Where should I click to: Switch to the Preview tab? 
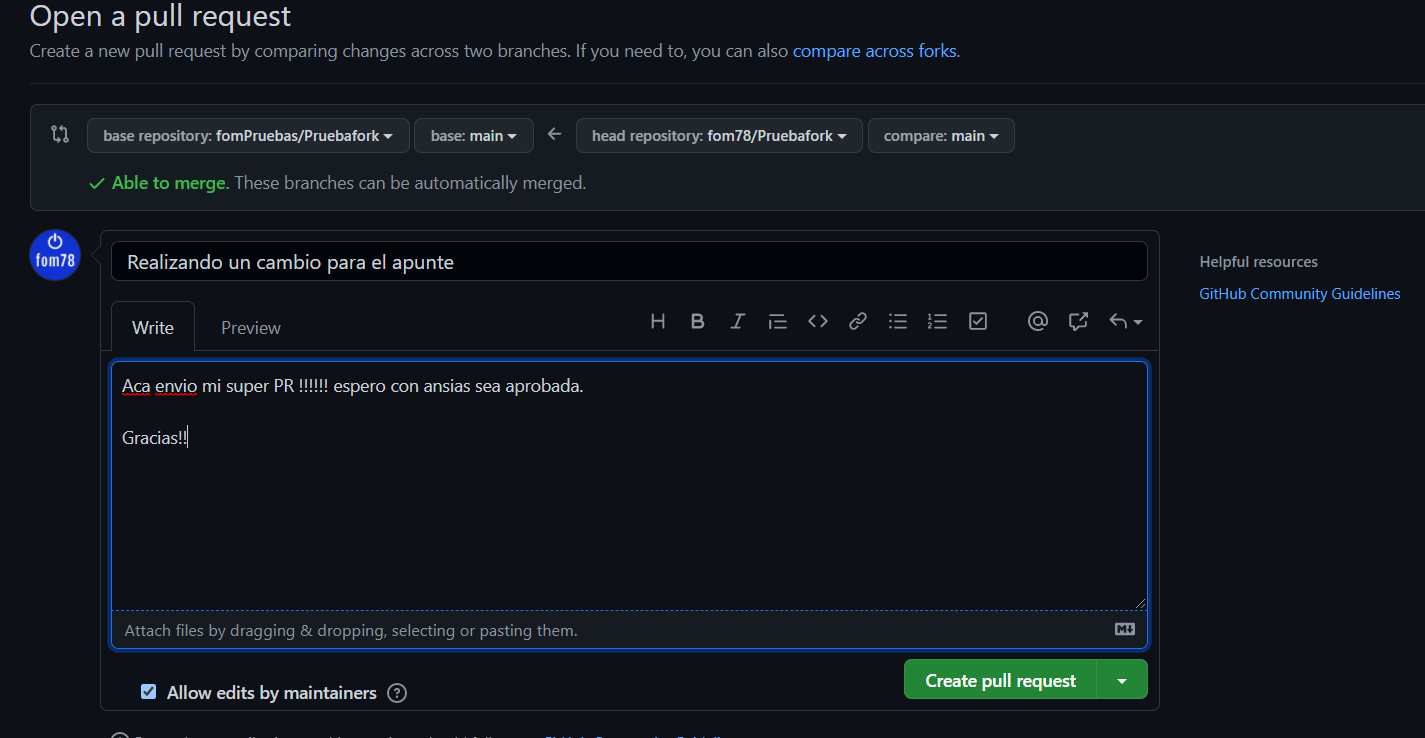(x=249, y=327)
